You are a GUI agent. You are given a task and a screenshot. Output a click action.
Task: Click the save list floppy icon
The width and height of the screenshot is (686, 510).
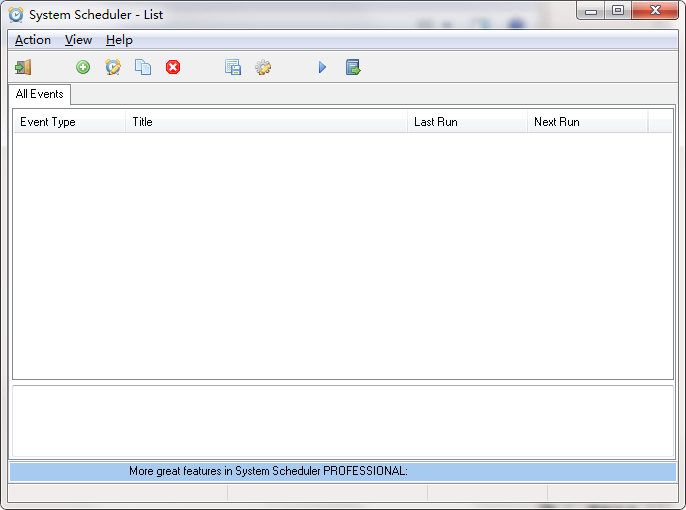coord(233,67)
